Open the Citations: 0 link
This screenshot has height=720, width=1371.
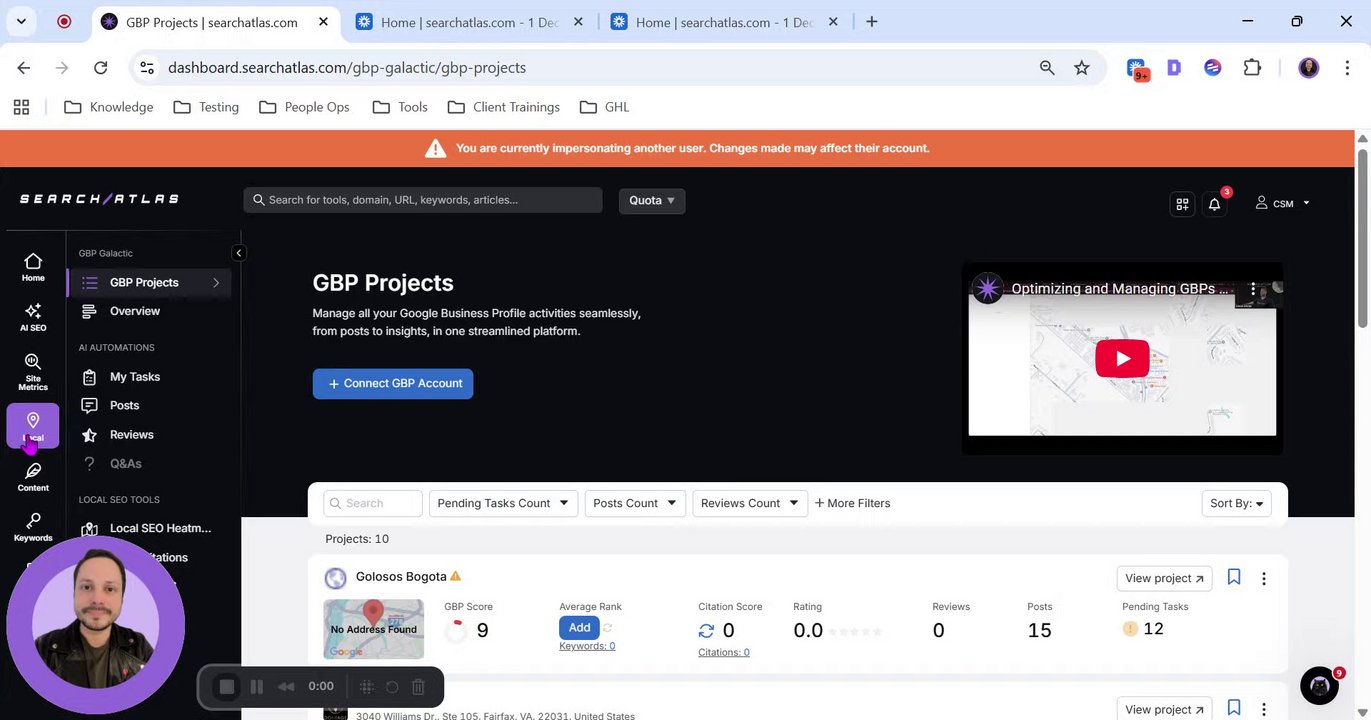724,652
